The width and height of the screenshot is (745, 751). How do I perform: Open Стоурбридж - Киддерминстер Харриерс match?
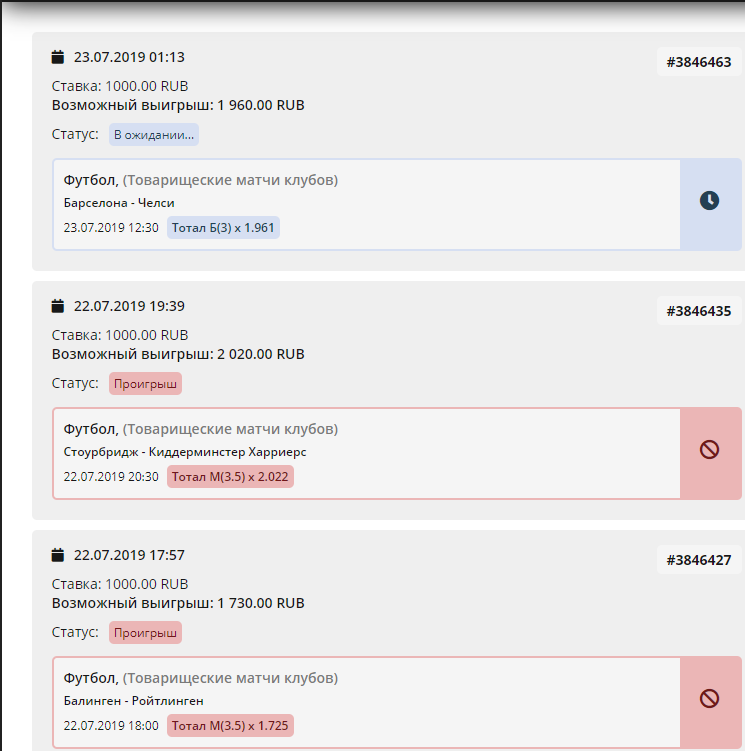click(185, 452)
